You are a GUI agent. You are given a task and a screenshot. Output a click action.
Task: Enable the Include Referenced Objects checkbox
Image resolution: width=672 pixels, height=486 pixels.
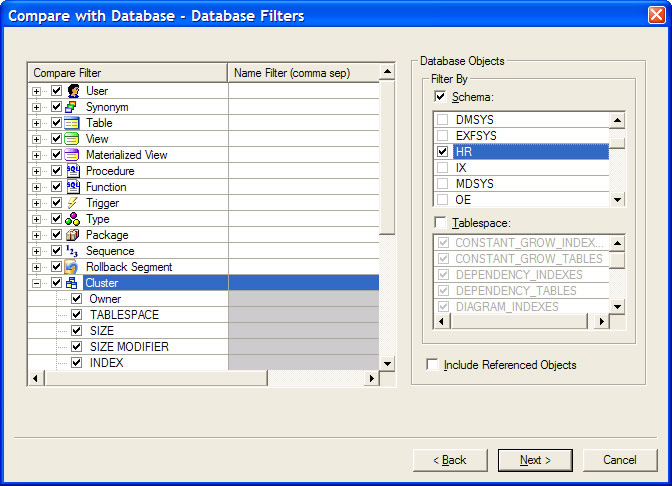coord(433,365)
